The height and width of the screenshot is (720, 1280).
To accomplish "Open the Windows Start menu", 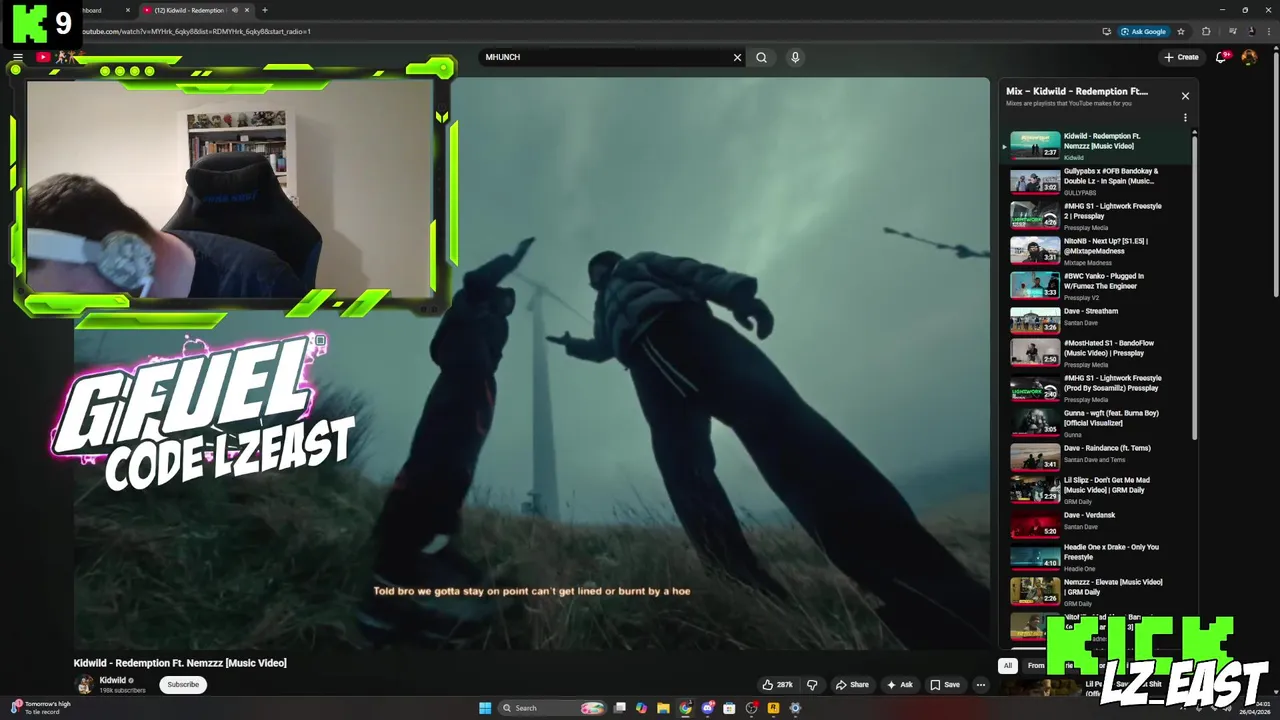I will [485, 708].
